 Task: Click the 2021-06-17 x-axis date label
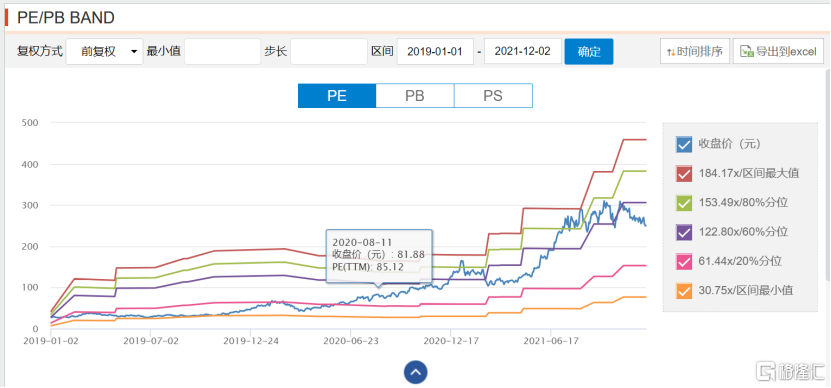[551, 341]
